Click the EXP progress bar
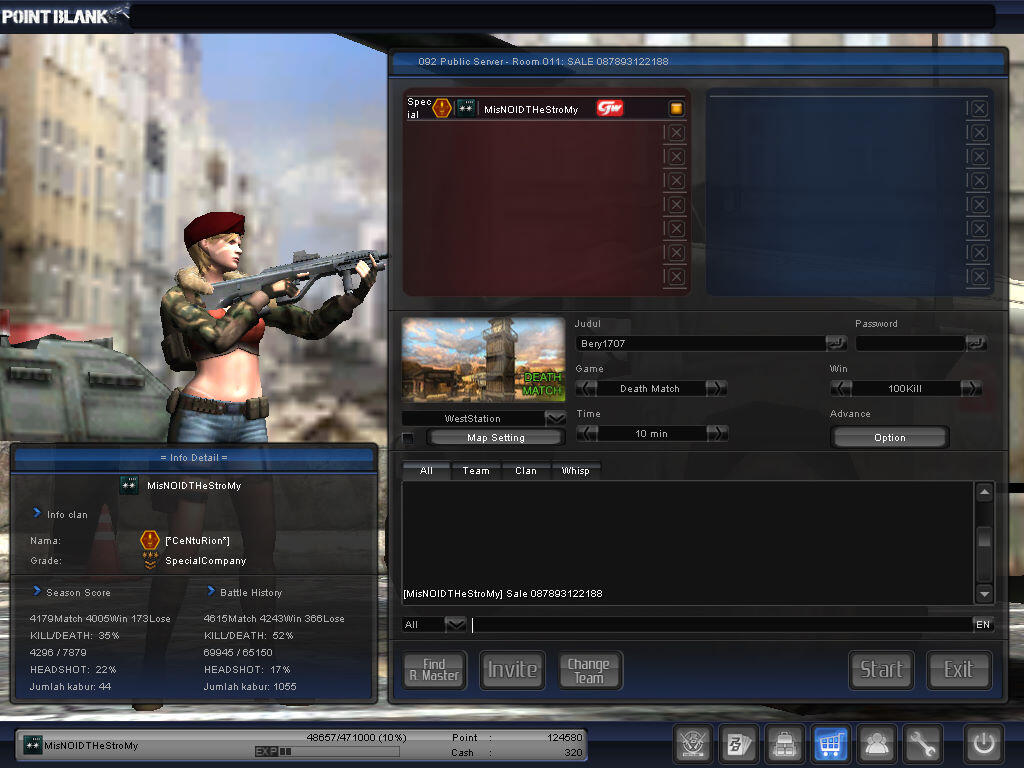 click(327, 752)
